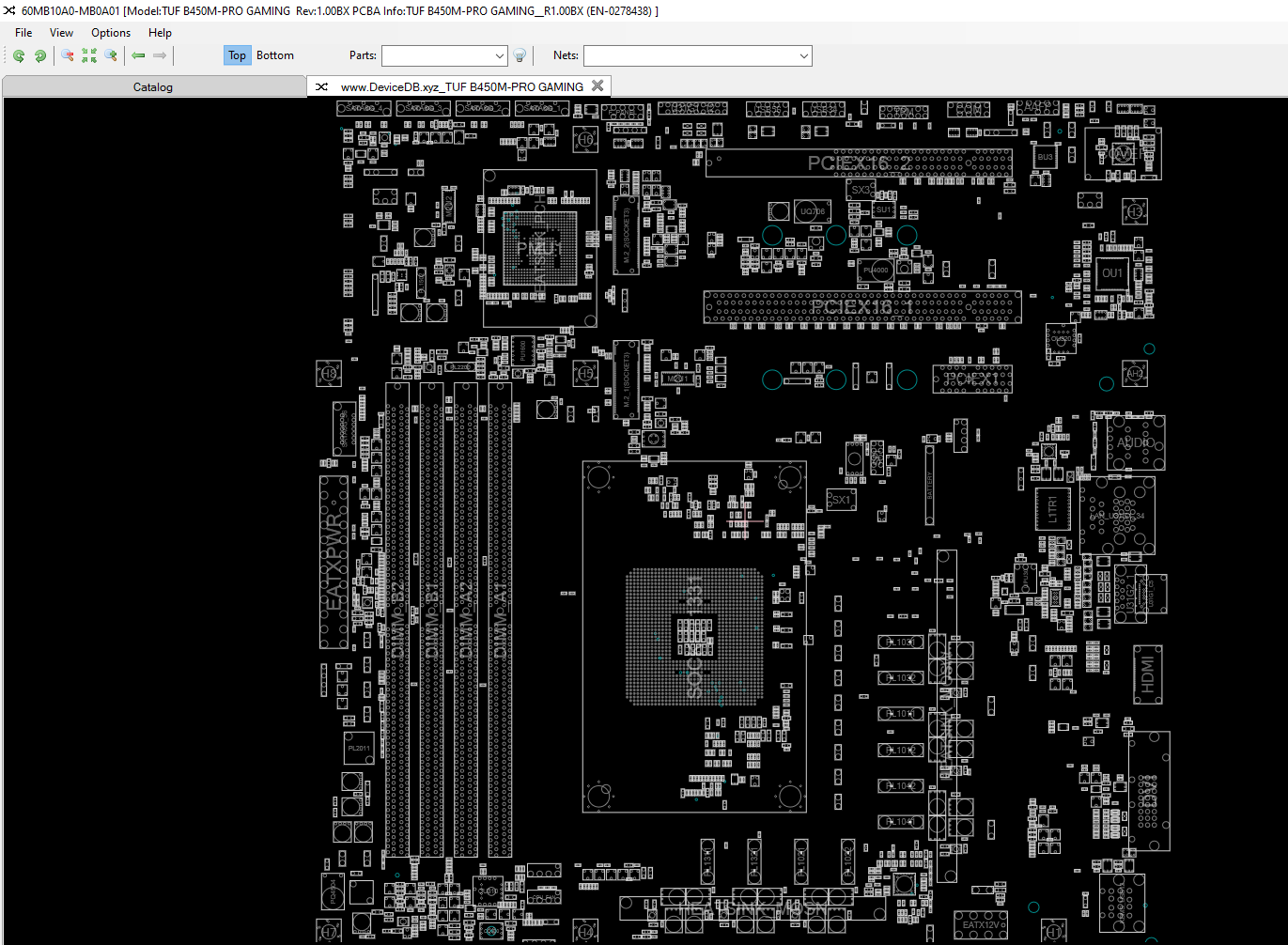Show the Top side of the board
Image resolution: width=1288 pixels, height=945 pixels.
(237, 55)
